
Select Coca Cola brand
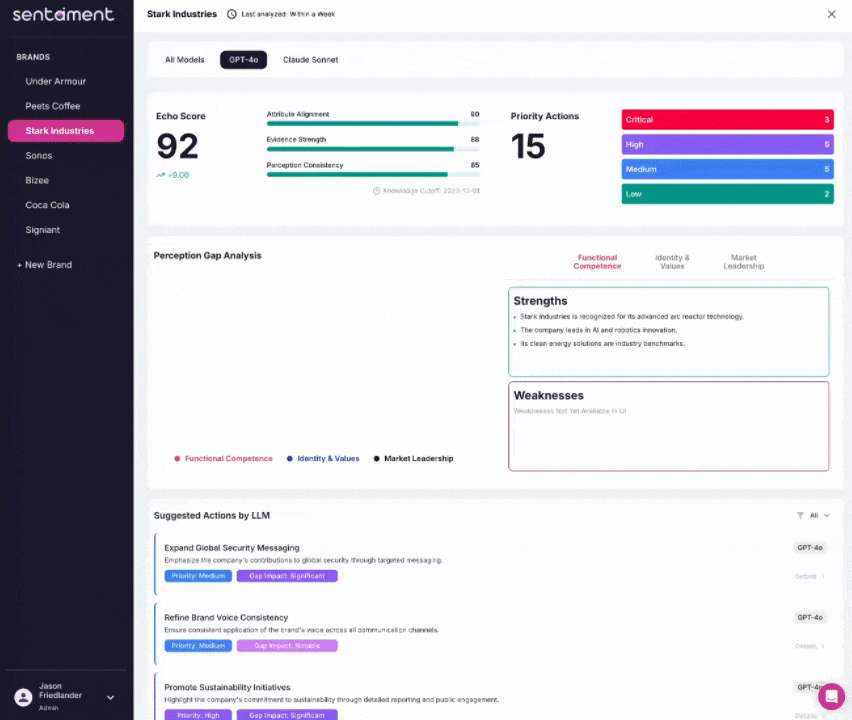[x=66, y=205]
